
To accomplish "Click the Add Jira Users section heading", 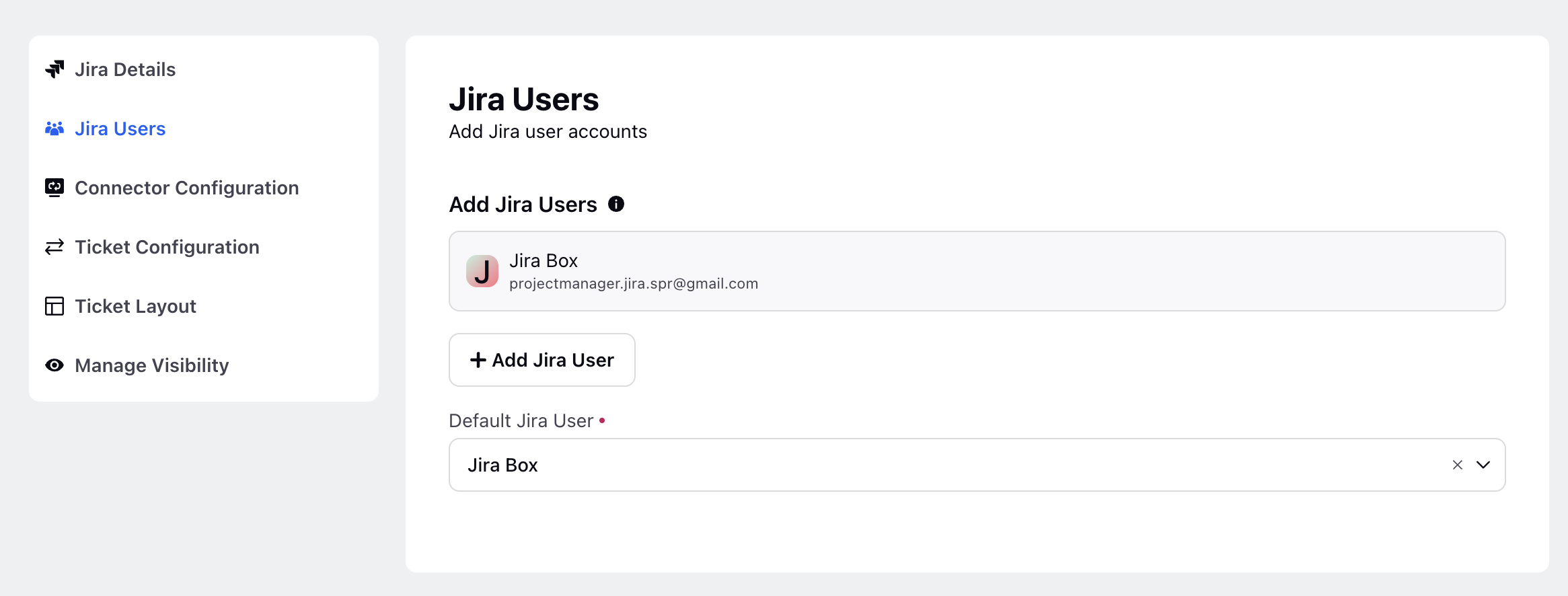I will click(x=523, y=204).
